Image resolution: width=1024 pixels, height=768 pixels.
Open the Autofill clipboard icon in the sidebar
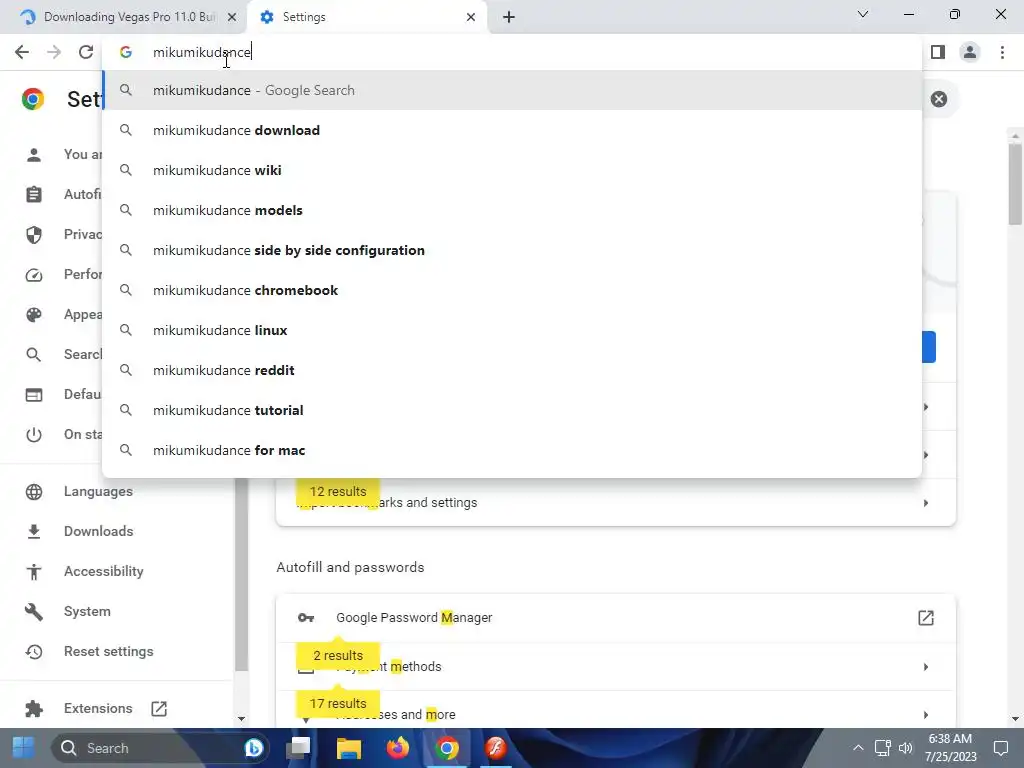coord(34,195)
